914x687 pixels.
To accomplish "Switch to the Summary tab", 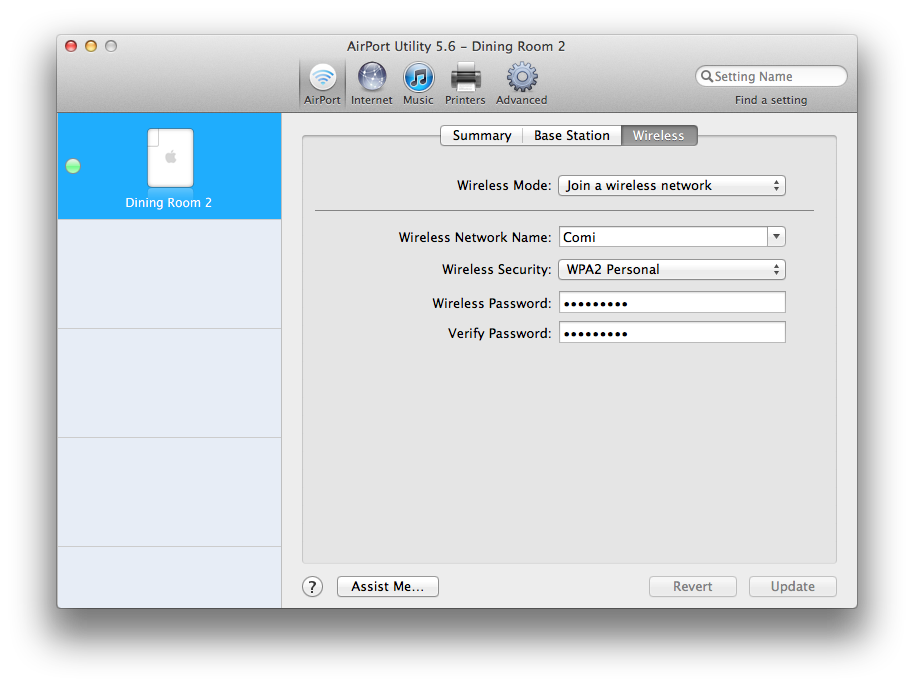I will 481,135.
